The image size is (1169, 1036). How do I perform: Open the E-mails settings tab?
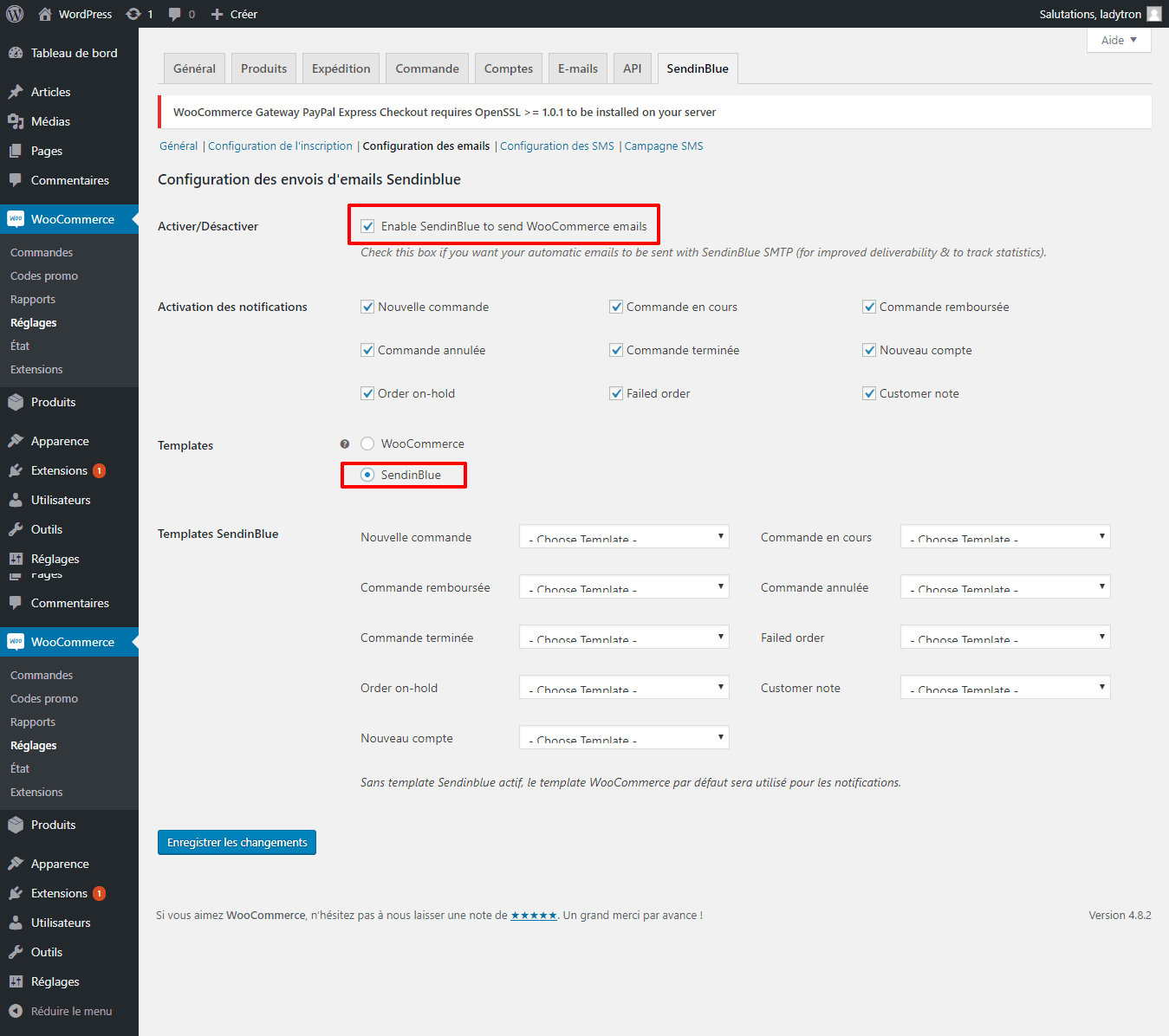tap(578, 68)
